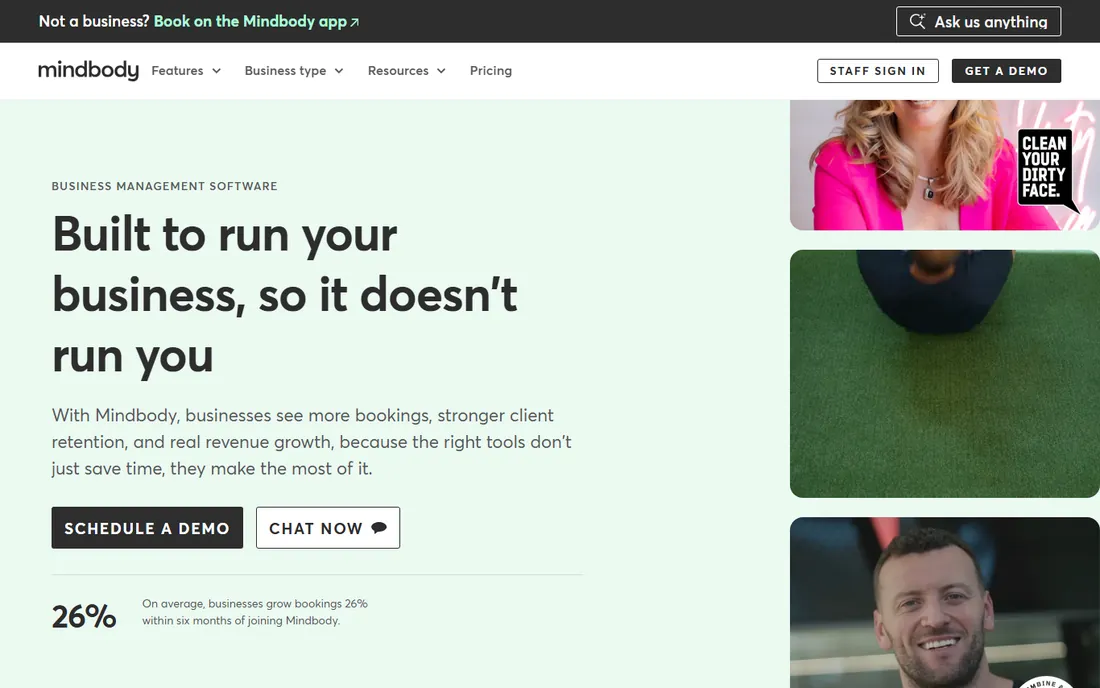Open the Features menu
Viewport: 1100px width, 688px height.
coord(186,71)
